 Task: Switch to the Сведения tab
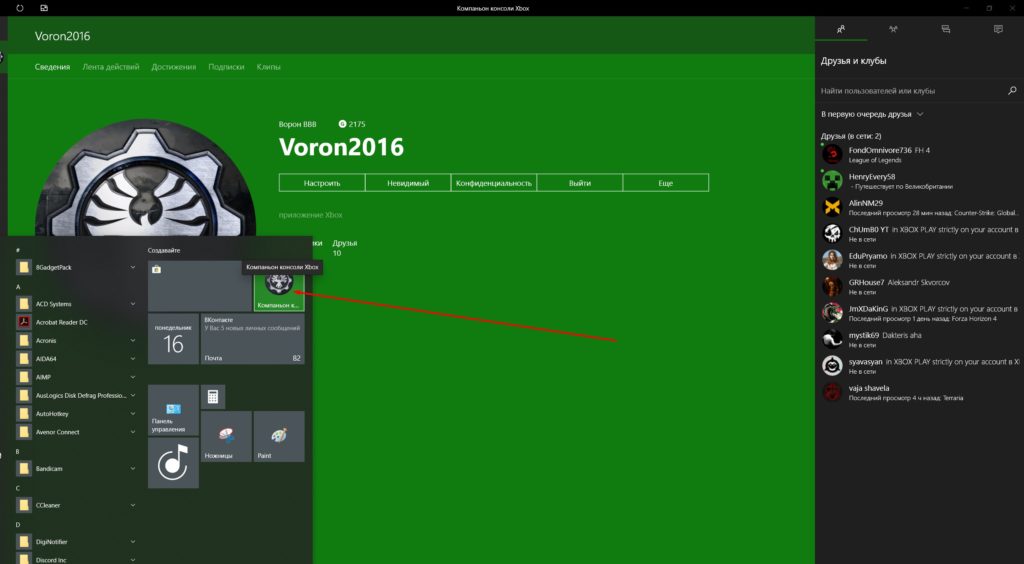click(52, 67)
